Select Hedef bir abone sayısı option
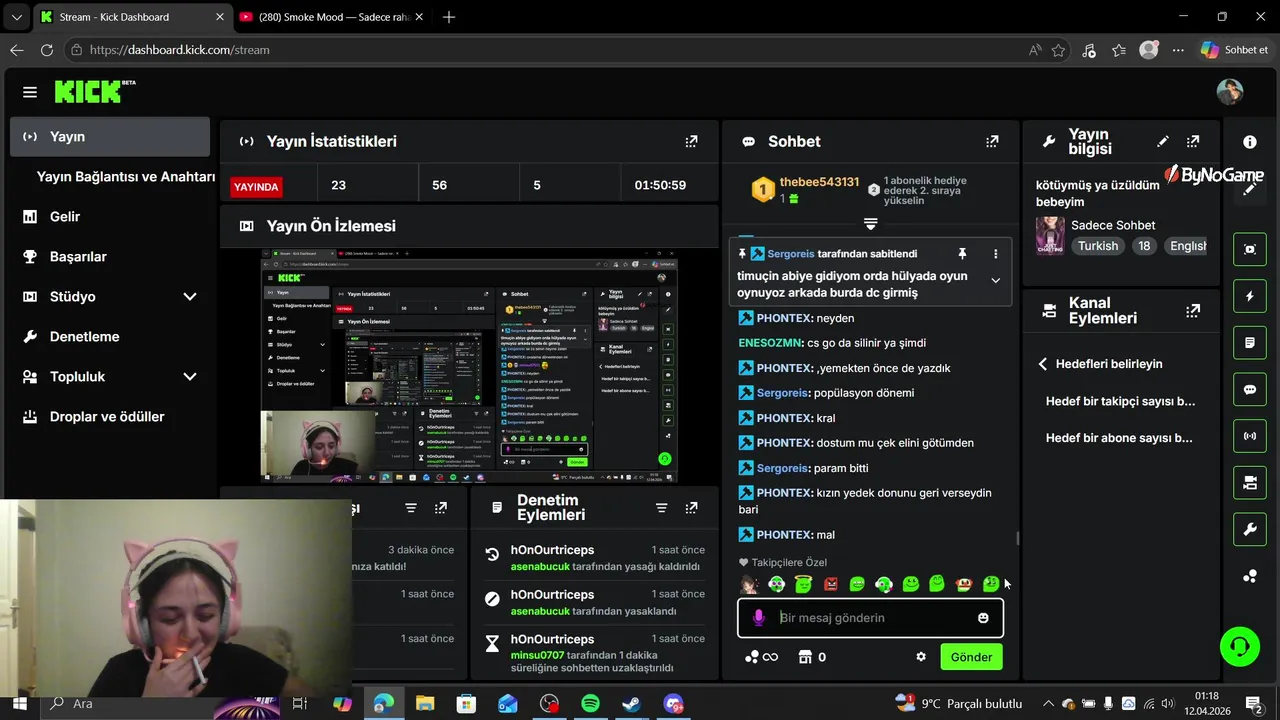 coord(1119,438)
